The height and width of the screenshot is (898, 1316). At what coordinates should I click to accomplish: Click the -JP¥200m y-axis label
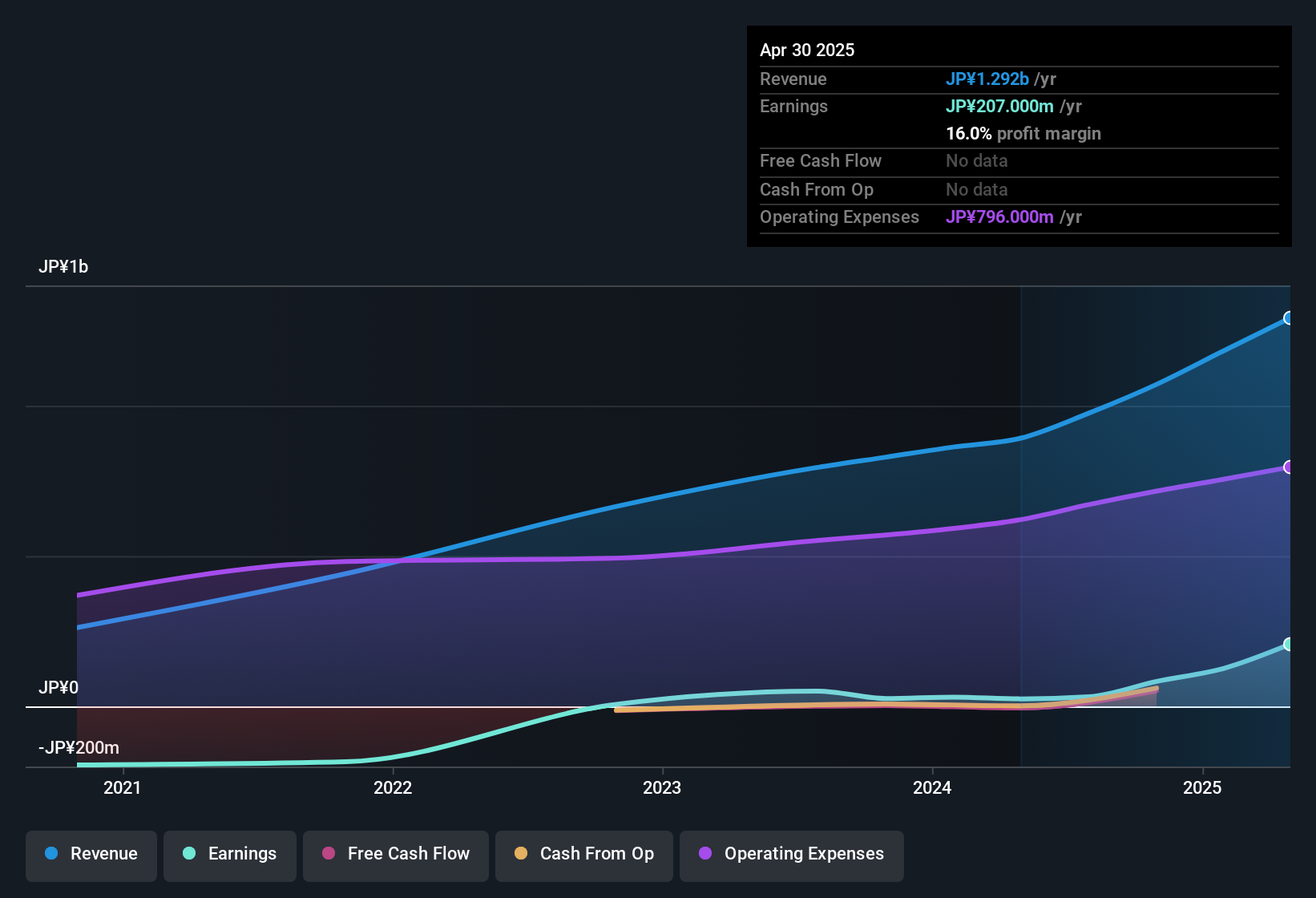[x=79, y=748]
